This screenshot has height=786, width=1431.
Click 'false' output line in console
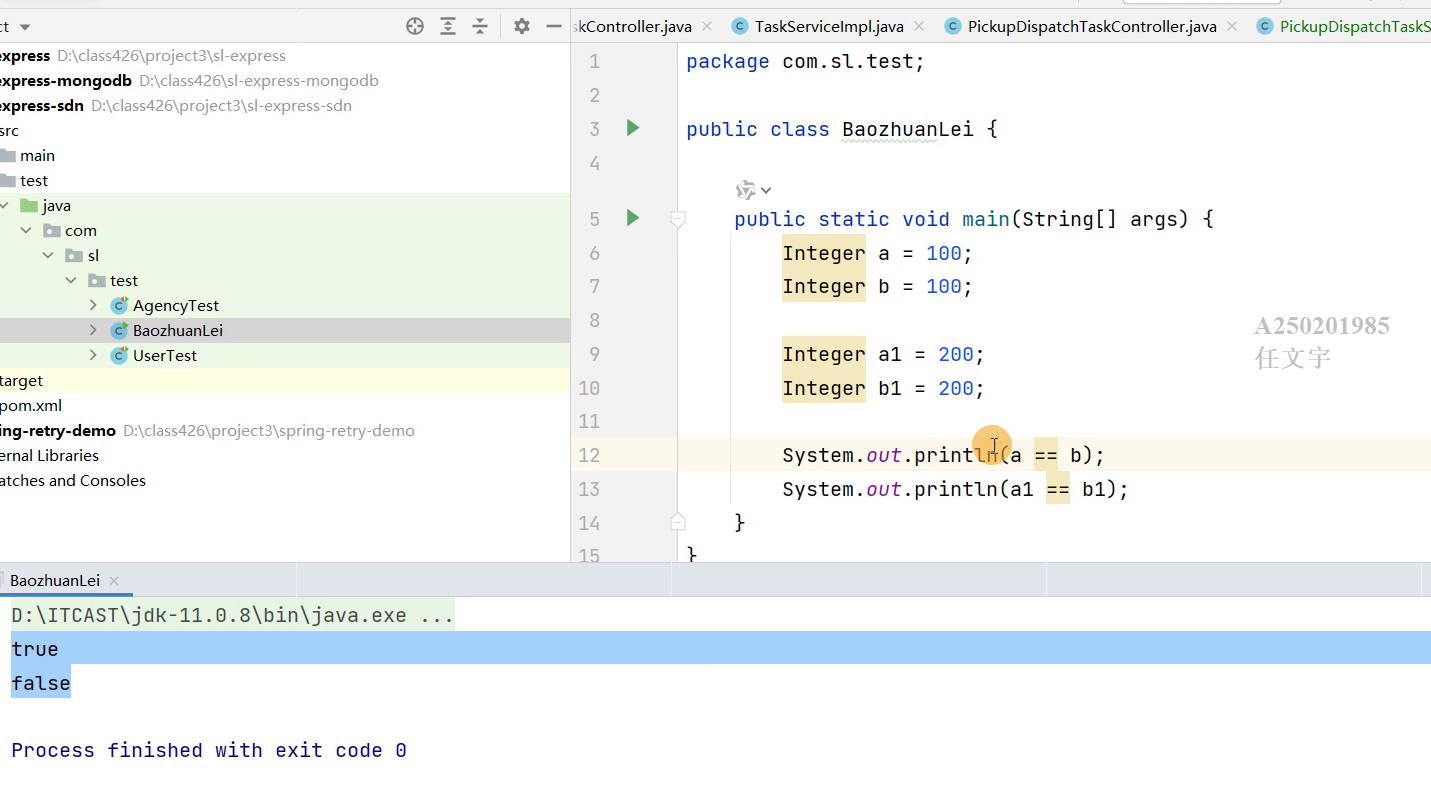click(41, 683)
